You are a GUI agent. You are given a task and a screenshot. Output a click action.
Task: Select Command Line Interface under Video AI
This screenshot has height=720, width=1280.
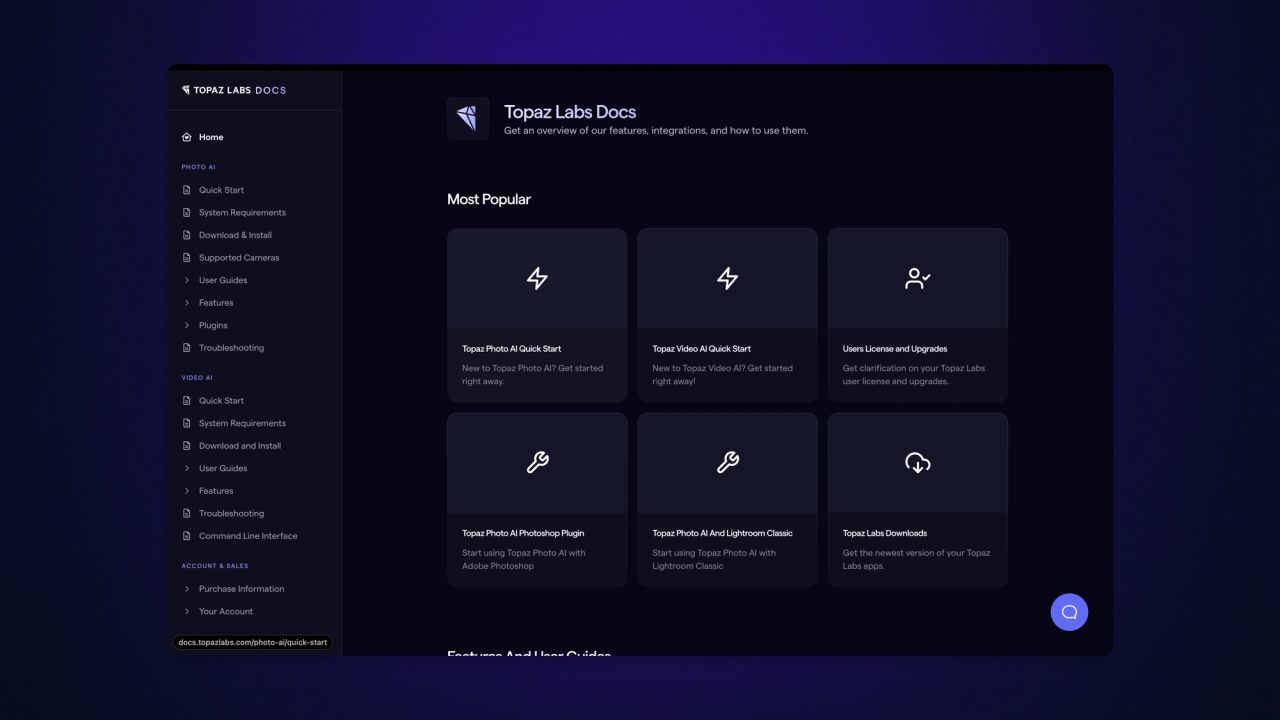coord(247,535)
